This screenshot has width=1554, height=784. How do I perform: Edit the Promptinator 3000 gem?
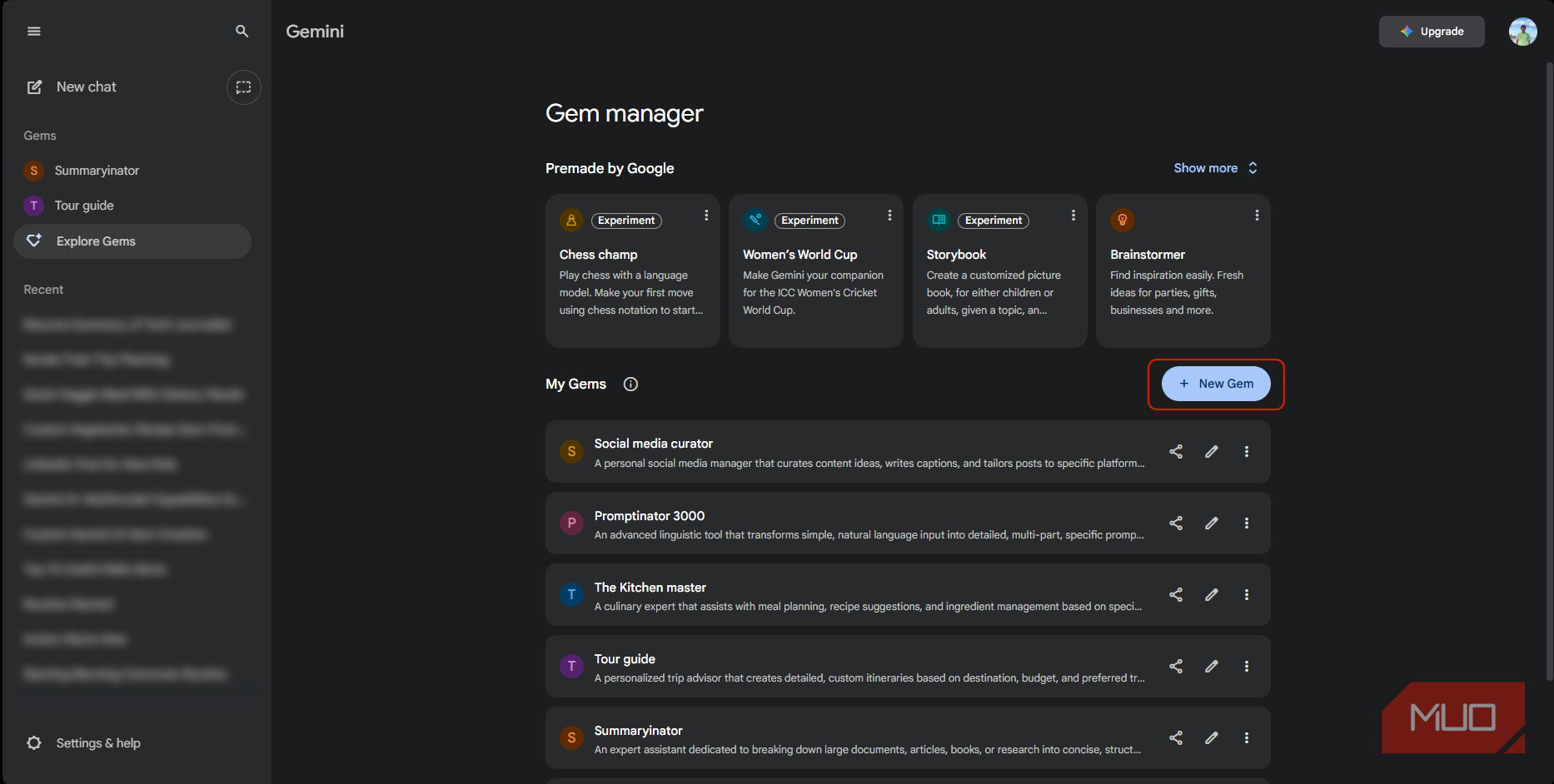(1212, 523)
